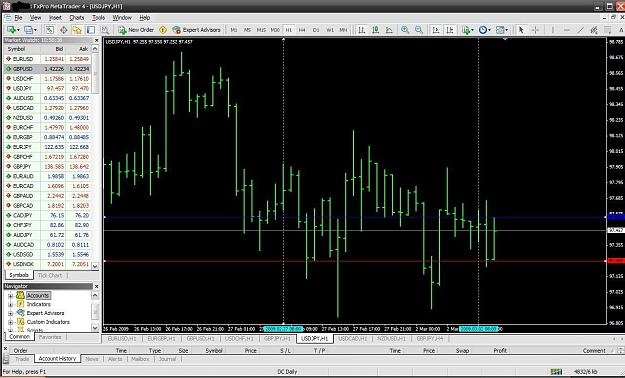This screenshot has width=625, height=378.
Task: Set chart to line chart mode
Action: tap(389, 30)
